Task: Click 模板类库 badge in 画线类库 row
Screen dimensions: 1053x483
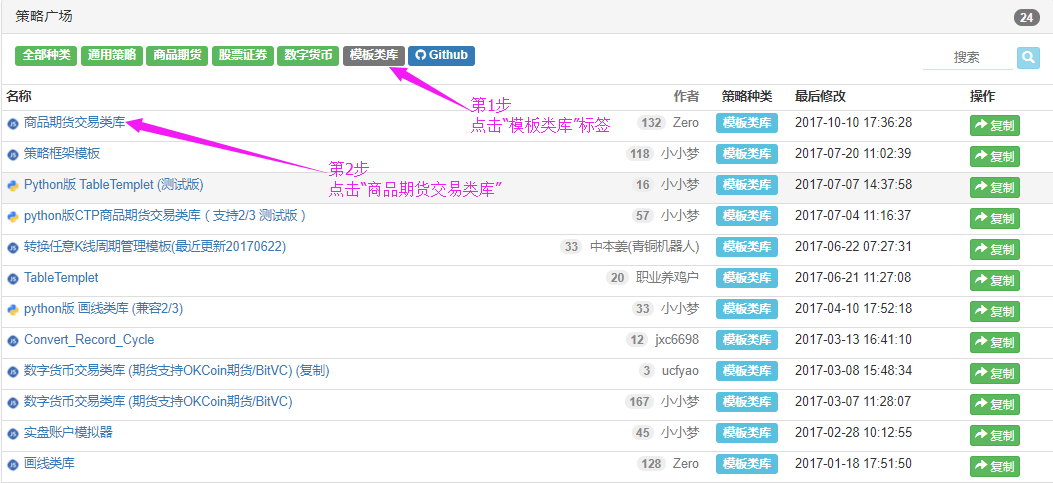Action: (x=746, y=464)
